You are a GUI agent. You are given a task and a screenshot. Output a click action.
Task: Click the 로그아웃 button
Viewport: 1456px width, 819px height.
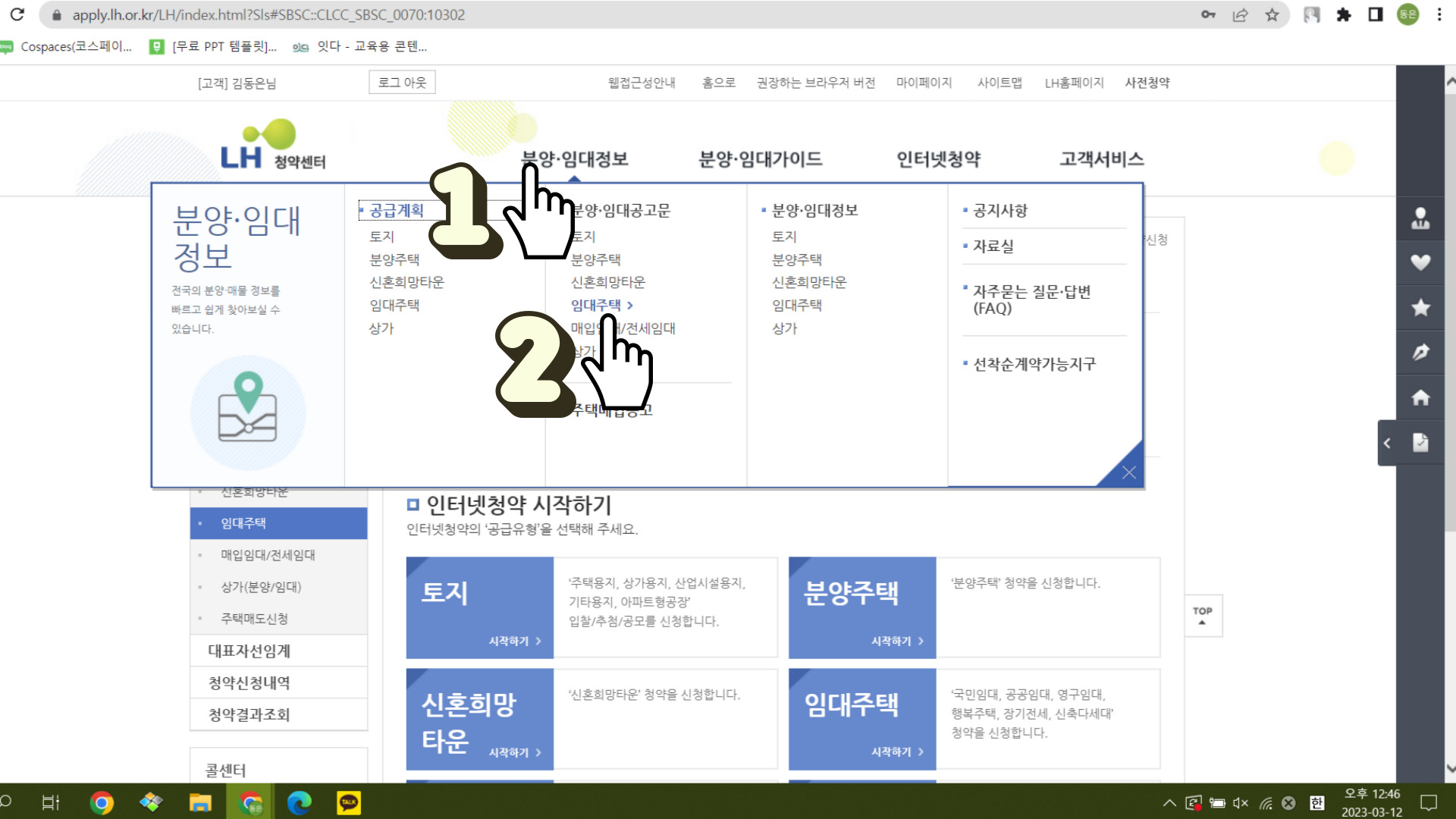coord(401,82)
